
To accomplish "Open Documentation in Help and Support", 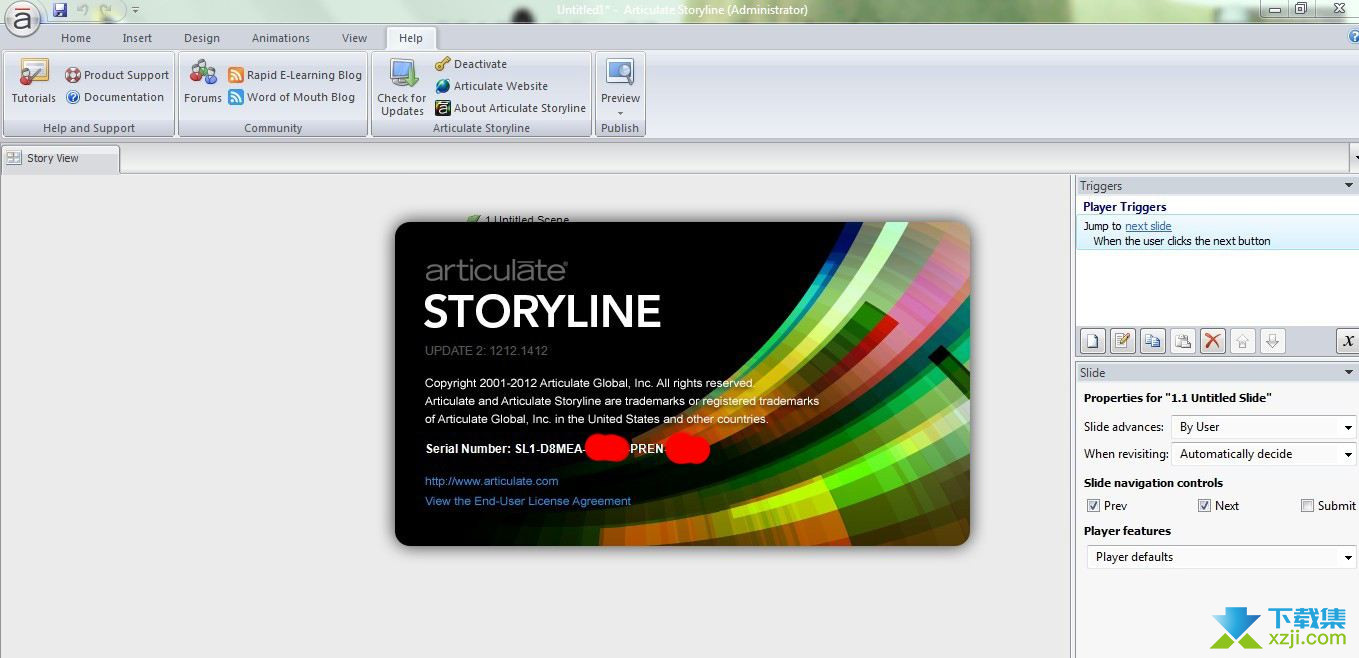I will pos(115,97).
